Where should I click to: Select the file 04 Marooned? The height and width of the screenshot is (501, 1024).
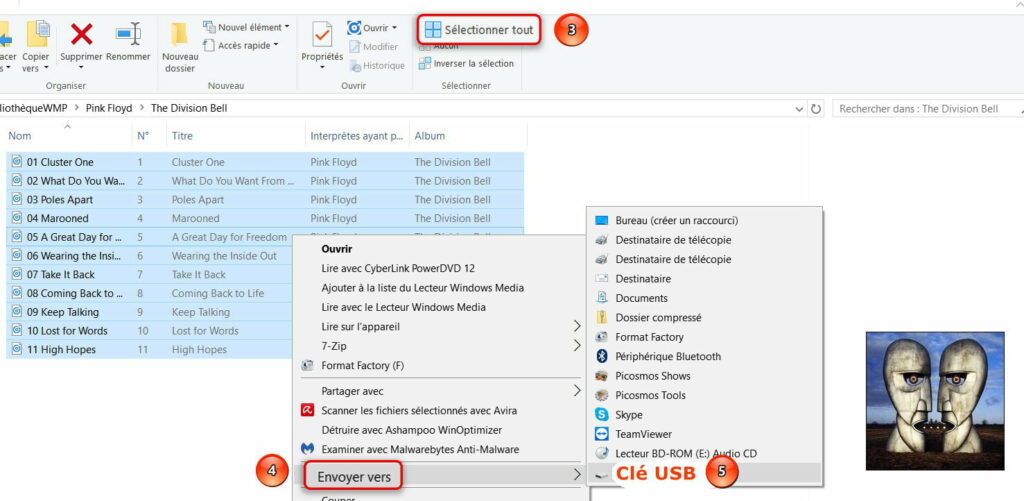pos(57,218)
